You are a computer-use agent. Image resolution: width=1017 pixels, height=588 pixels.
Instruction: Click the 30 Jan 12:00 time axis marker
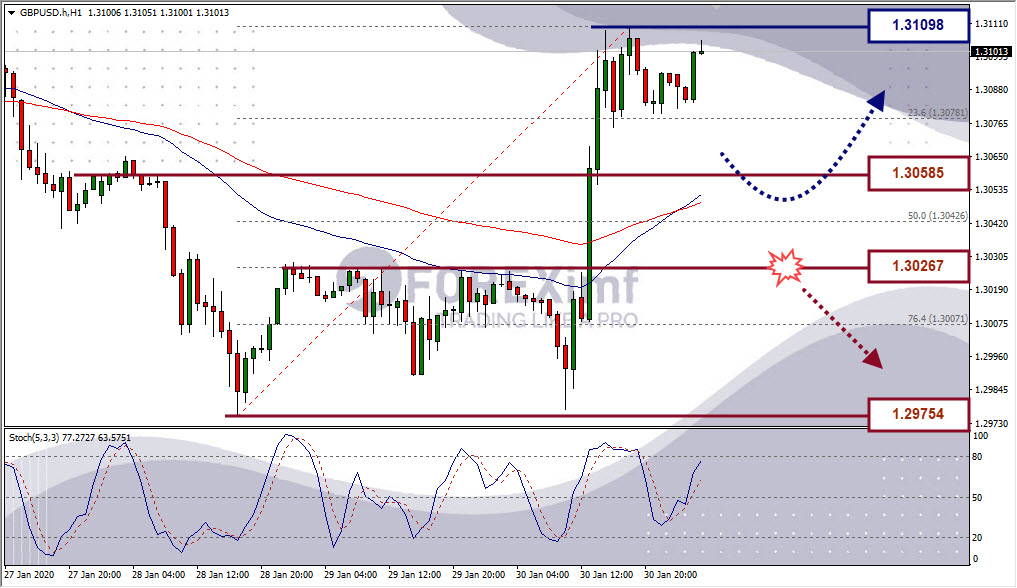pos(606,575)
